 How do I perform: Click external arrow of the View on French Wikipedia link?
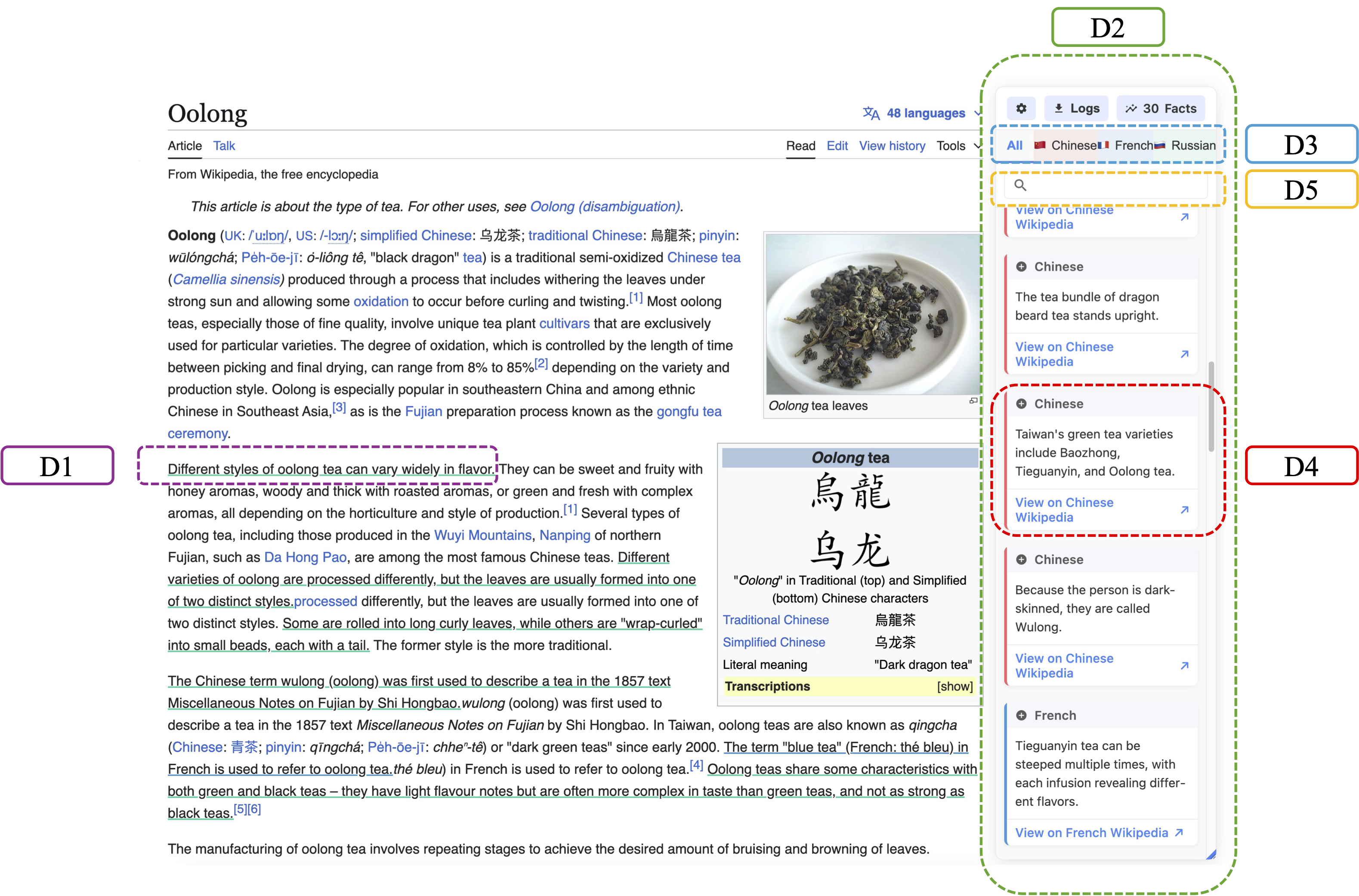1179,833
